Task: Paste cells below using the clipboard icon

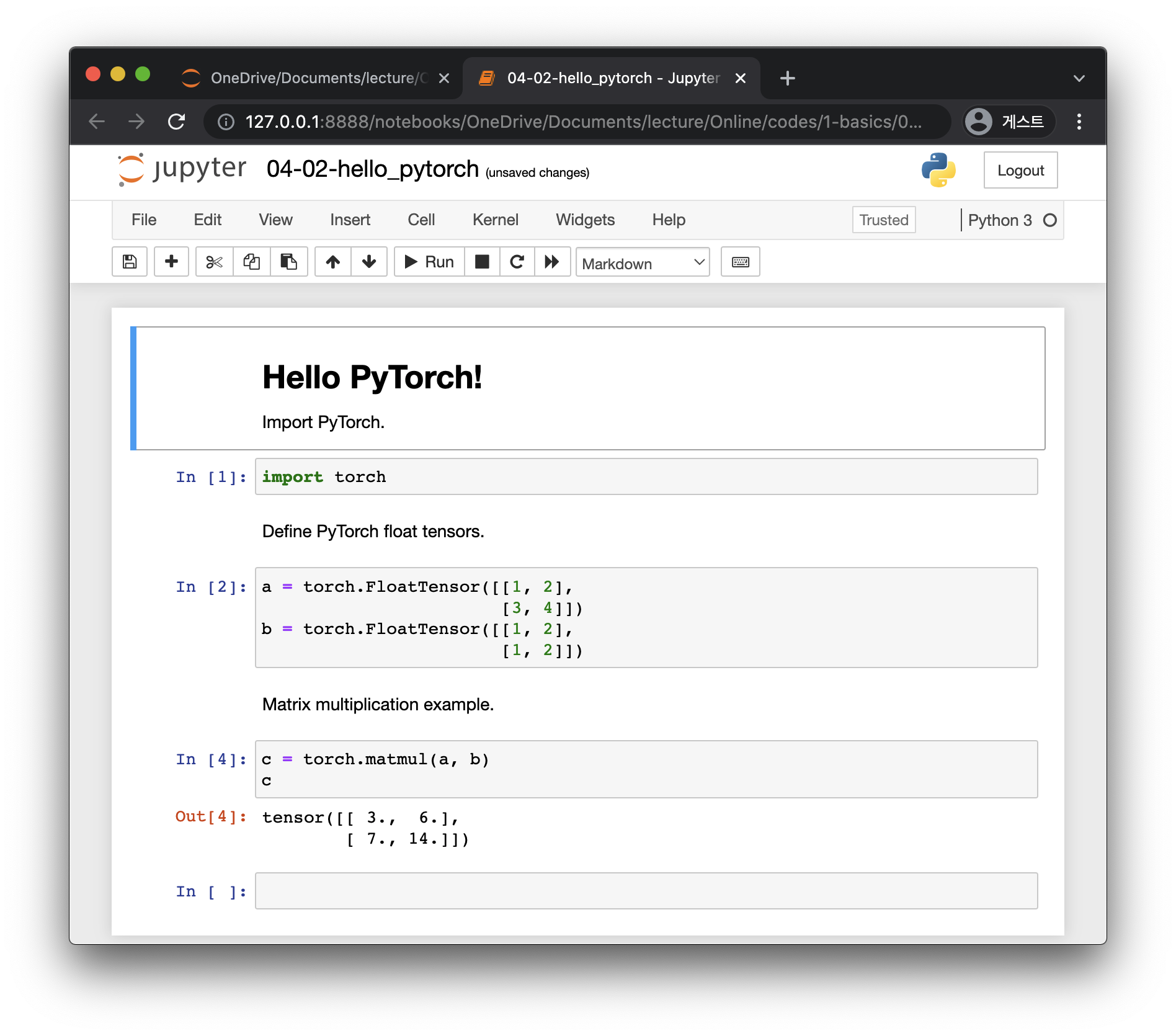Action: pos(289,262)
